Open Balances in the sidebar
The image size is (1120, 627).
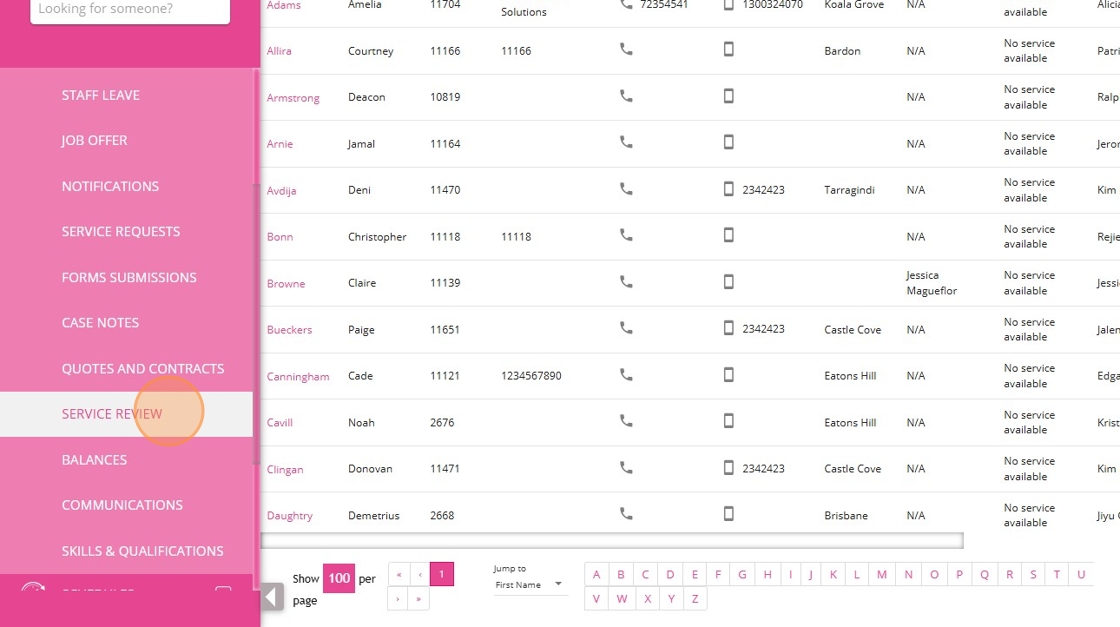[94, 460]
